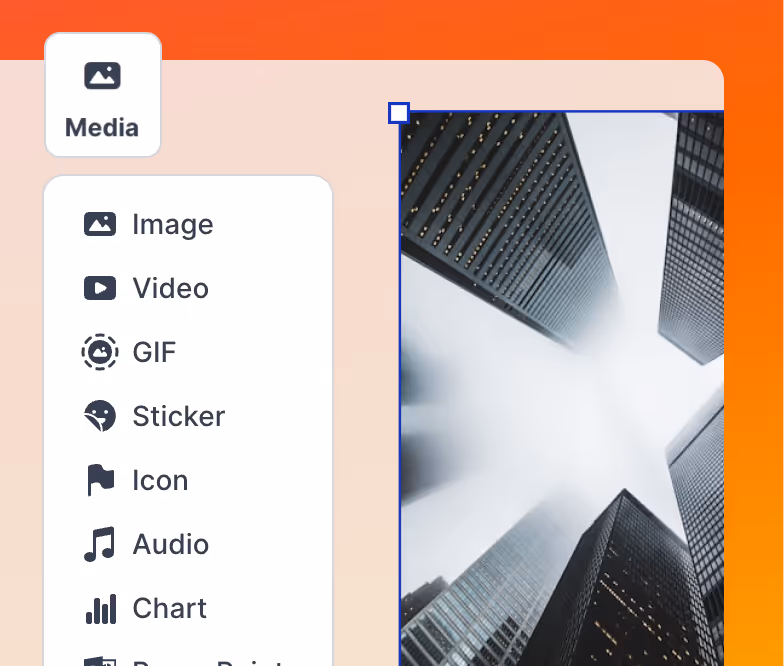This screenshot has width=784, height=666.
Task: Click the bar graph Chart icon
Action: pos(100,608)
